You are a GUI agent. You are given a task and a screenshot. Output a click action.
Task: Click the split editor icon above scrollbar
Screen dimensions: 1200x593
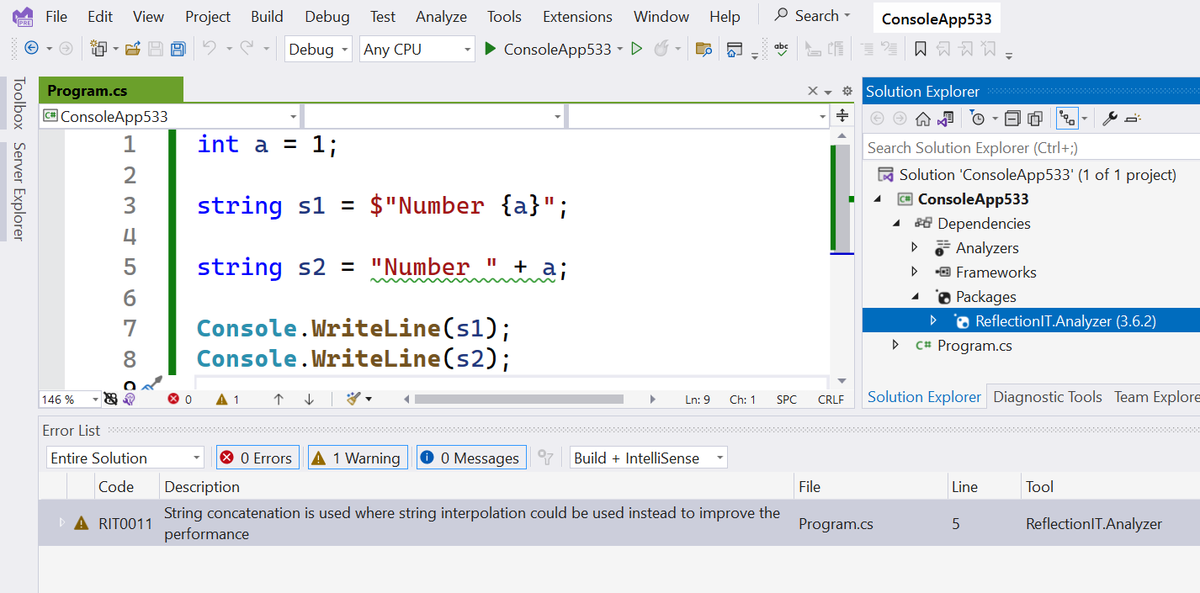tap(841, 116)
